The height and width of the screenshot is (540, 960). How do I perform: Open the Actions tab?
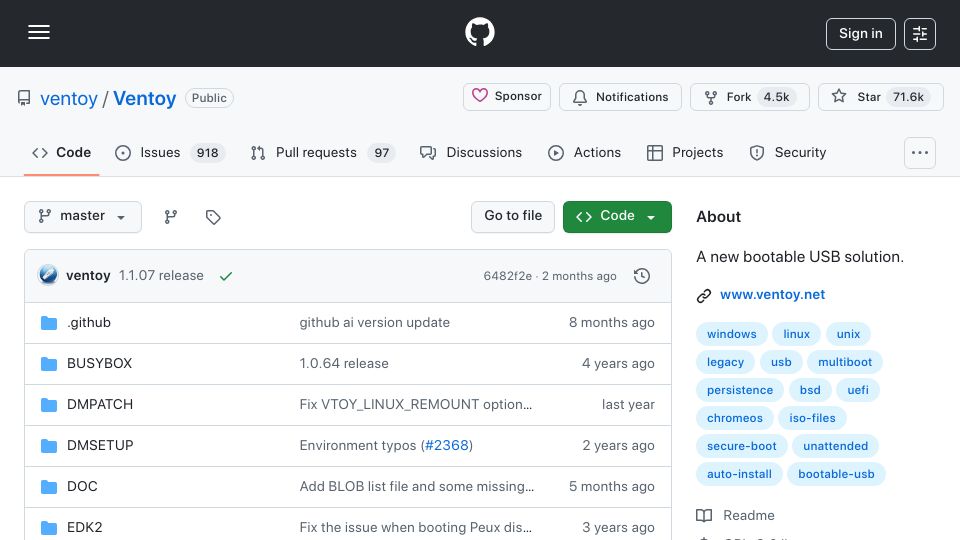tap(584, 152)
